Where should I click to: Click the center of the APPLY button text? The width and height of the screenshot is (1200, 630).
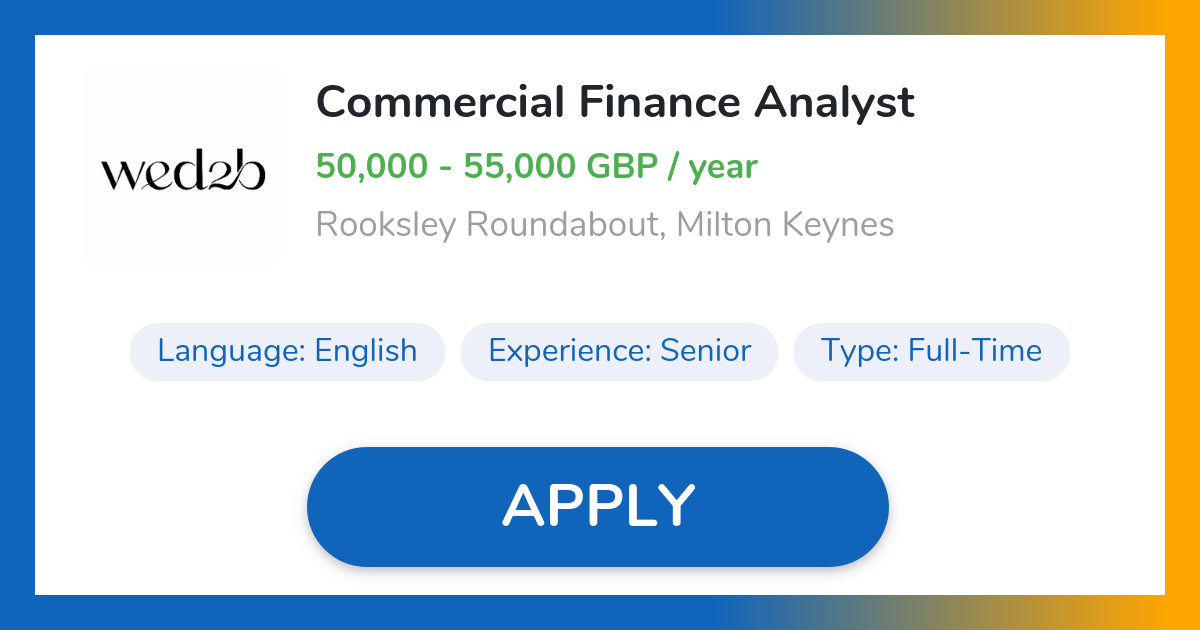pos(598,505)
